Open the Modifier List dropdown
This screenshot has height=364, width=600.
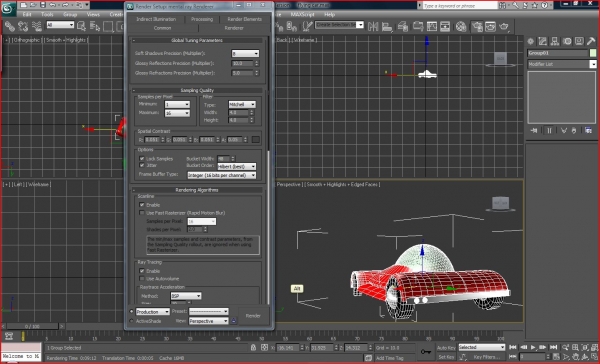click(x=562, y=64)
